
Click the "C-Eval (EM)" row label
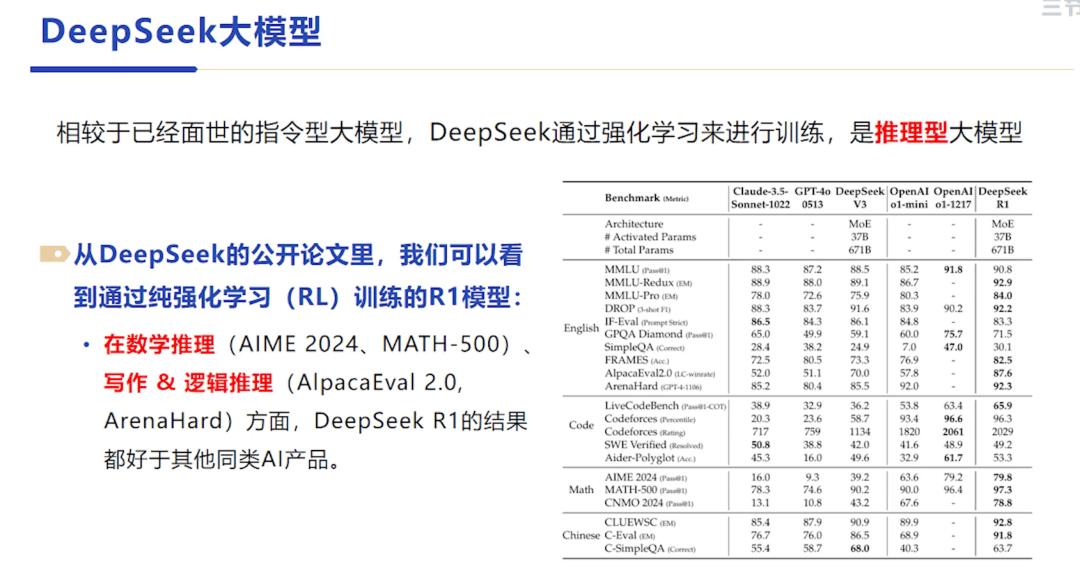point(630,536)
